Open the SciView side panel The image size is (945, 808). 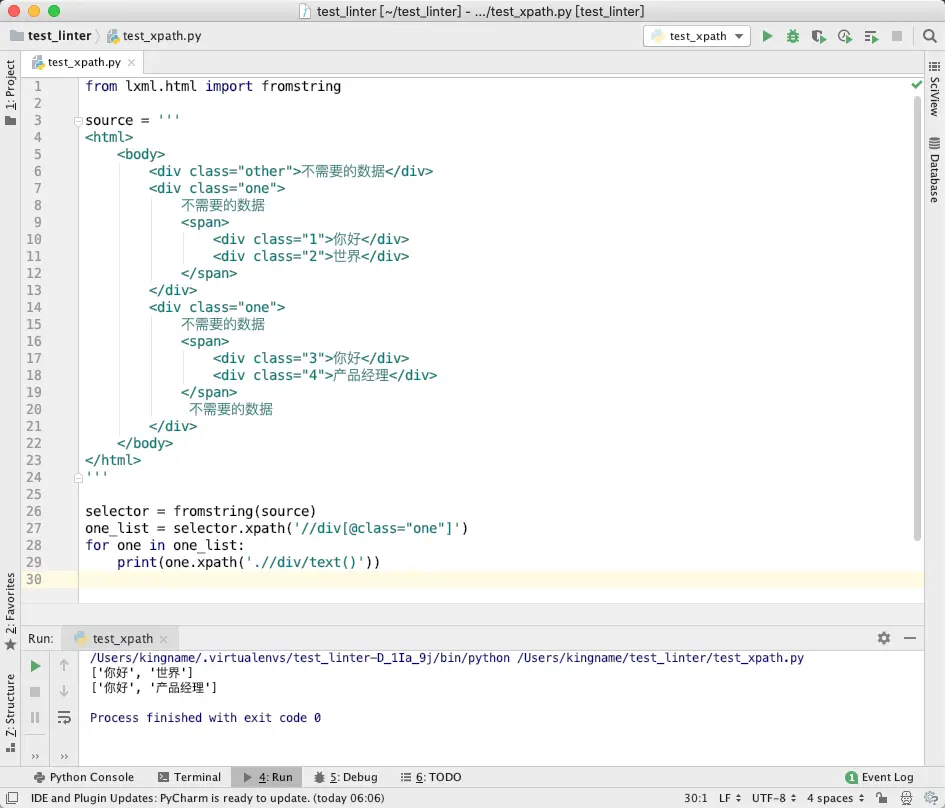coord(934,89)
